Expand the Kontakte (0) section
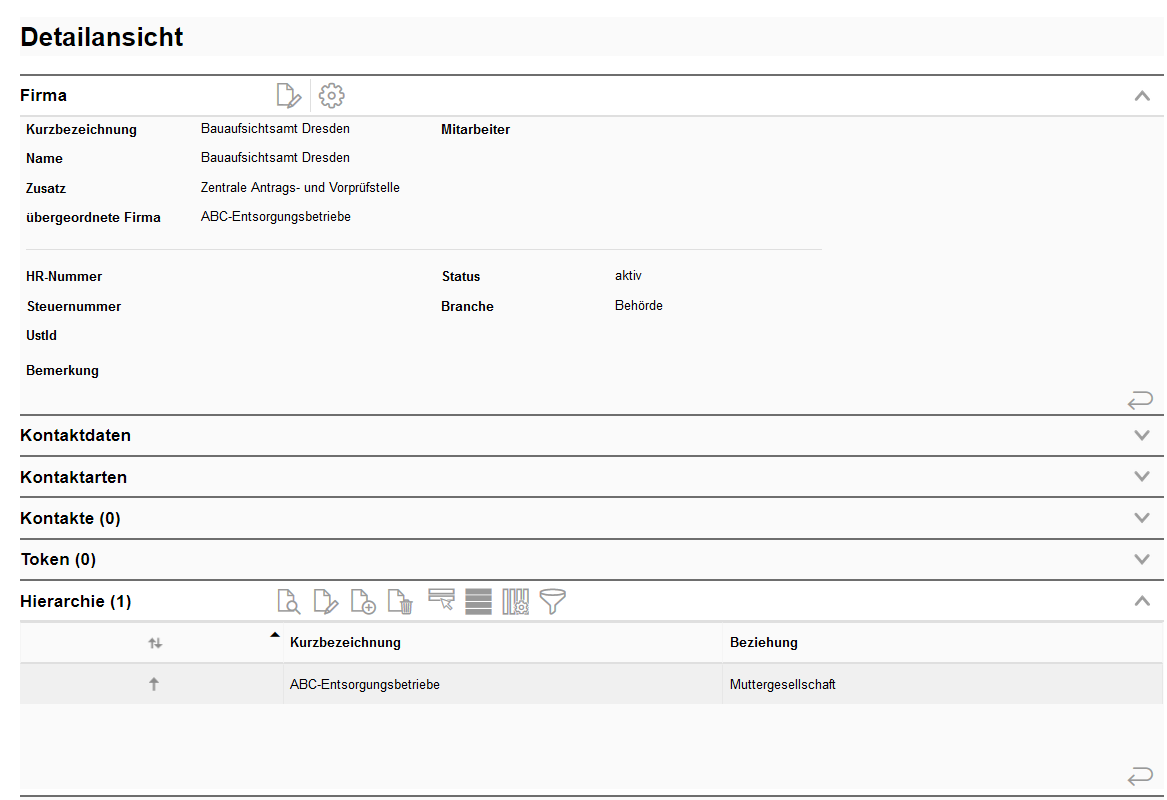Image resolution: width=1167 pixels, height=800 pixels. 1142,518
